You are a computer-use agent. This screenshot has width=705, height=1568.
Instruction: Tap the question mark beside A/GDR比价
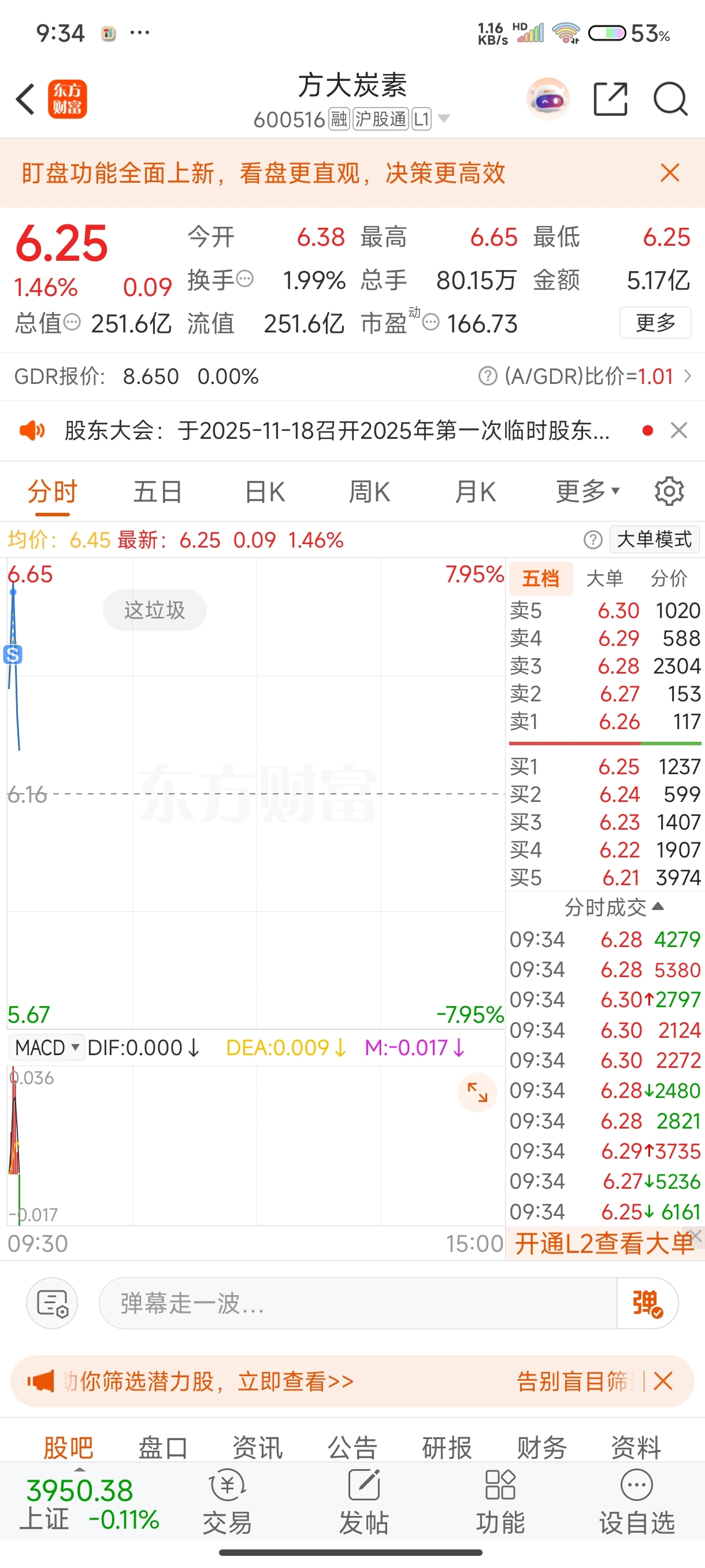[x=488, y=376]
